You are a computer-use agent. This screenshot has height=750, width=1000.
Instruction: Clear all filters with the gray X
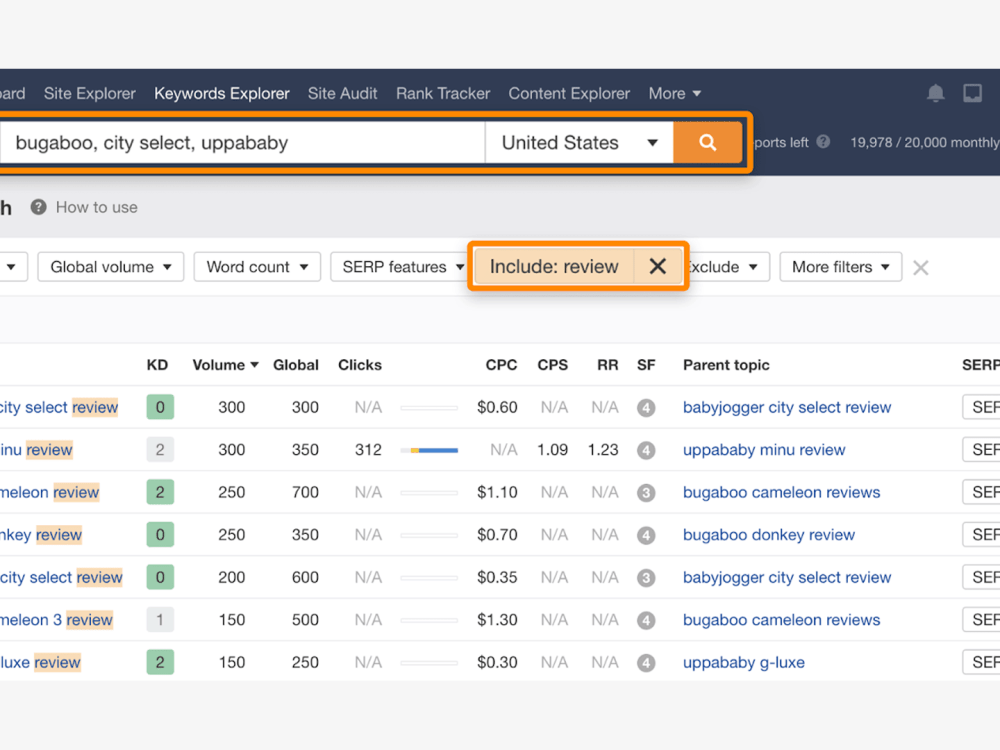tap(920, 267)
